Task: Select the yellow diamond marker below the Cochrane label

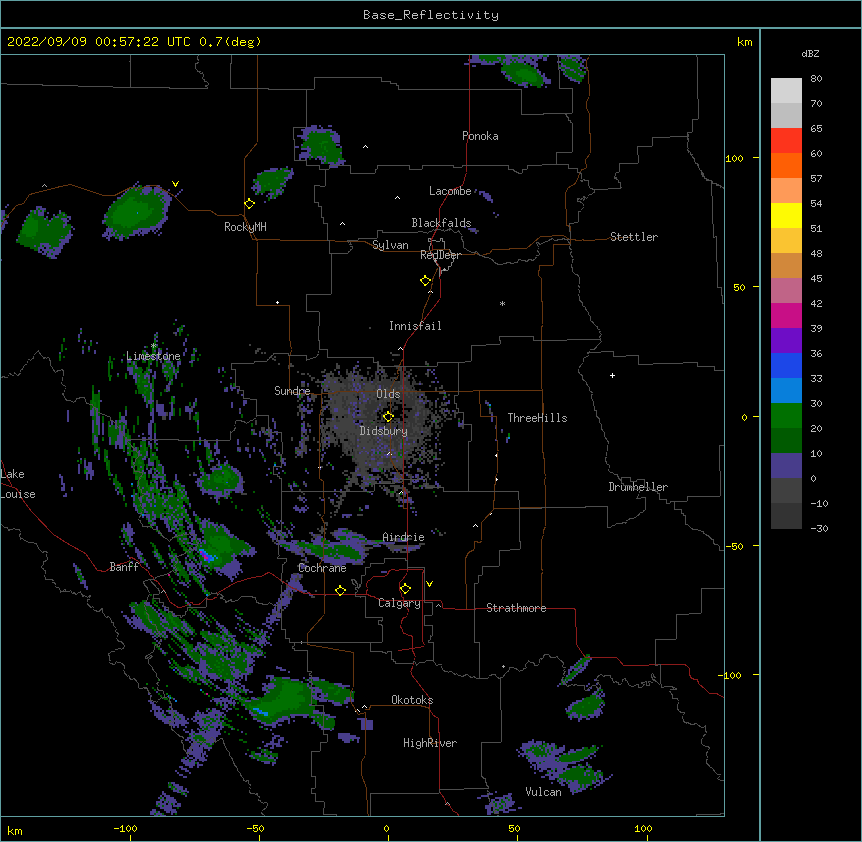Action: coord(340,590)
